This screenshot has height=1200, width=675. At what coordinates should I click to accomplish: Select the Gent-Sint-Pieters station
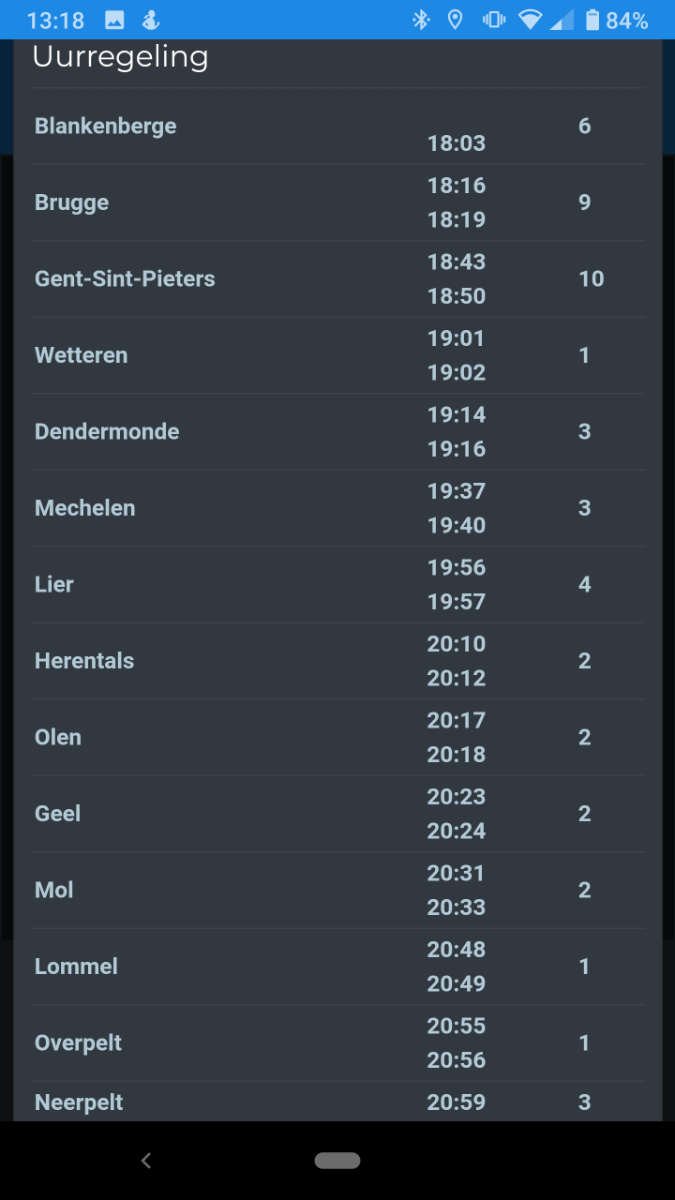(x=125, y=279)
